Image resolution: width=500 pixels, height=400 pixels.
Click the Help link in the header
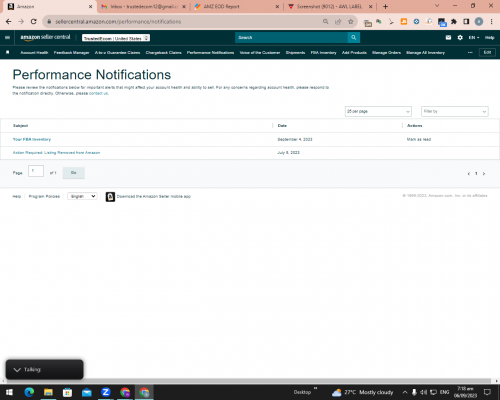tap(489, 38)
